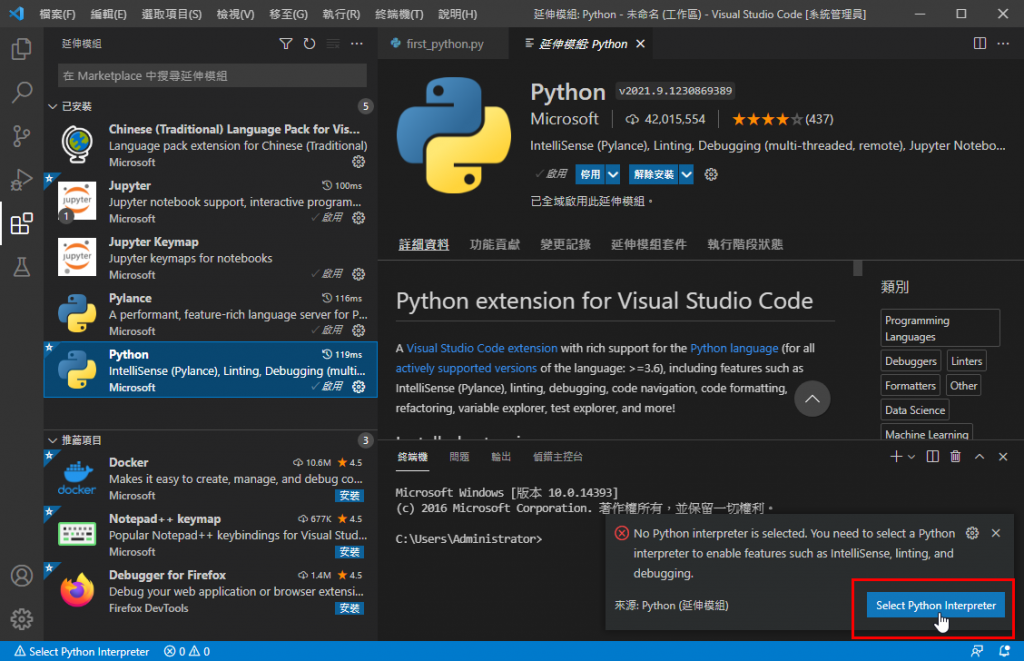This screenshot has width=1024, height=661.
Task: Close the 延伸模組: Python tab
Action: (x=641, y=44)
